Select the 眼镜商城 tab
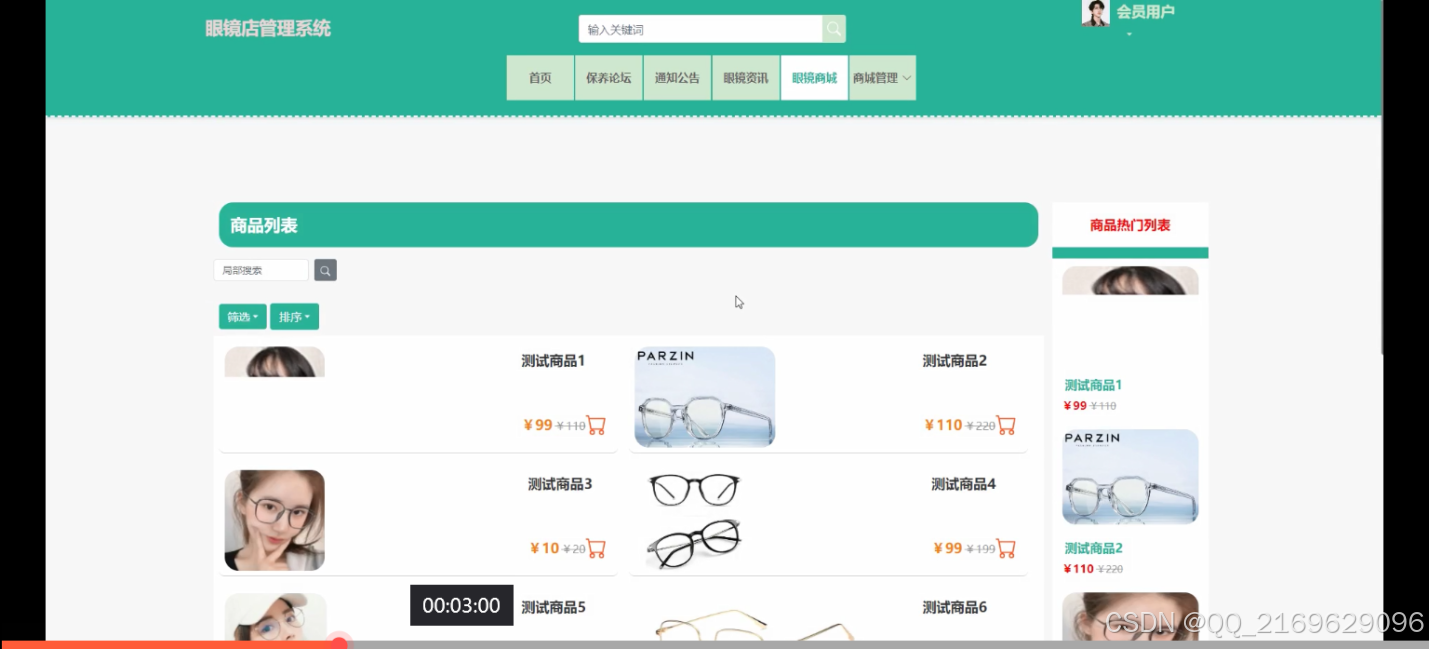The height and width of the screenshot is (649, 1429). point(814,78)
